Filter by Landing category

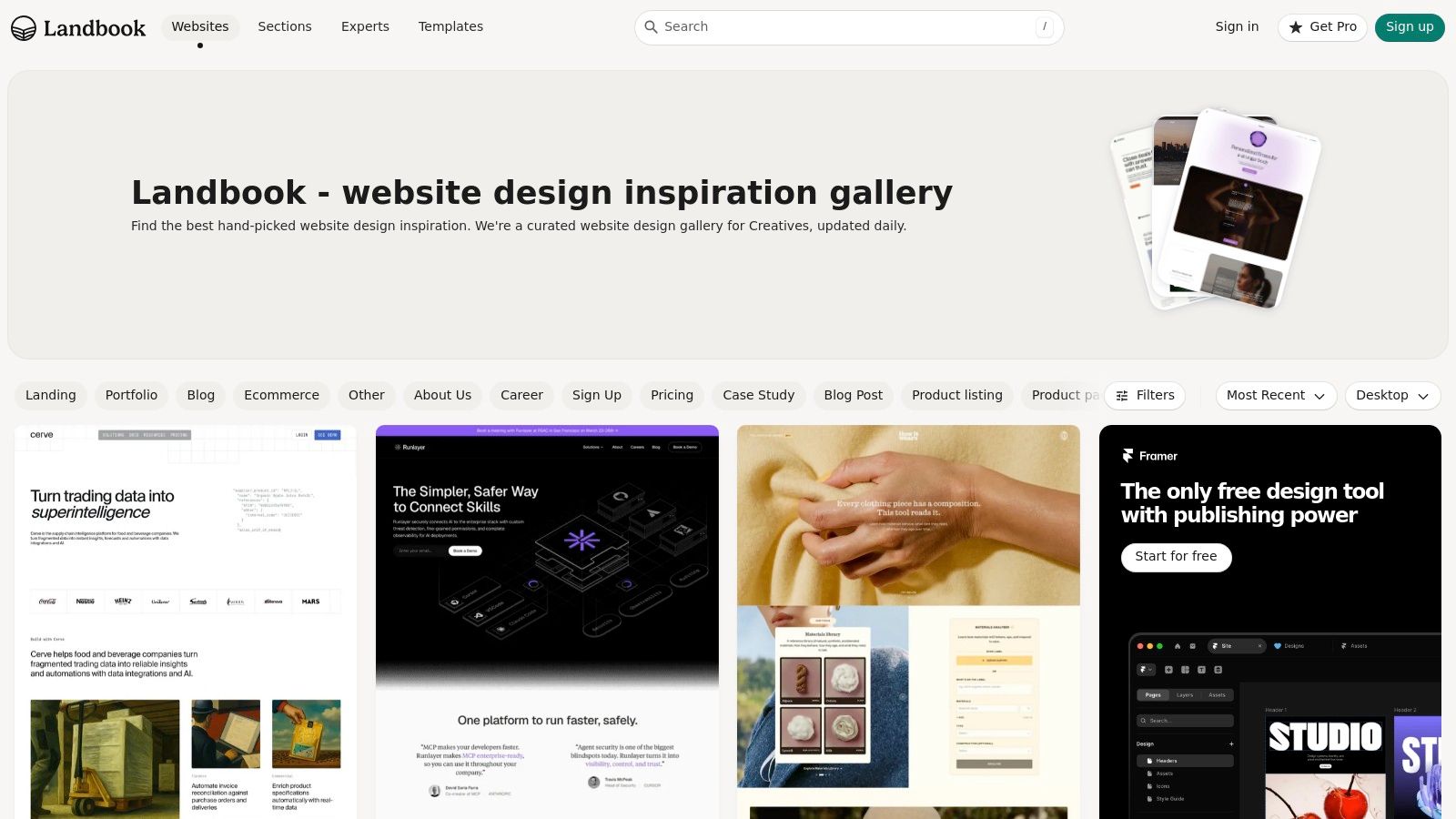pos(51,395)
